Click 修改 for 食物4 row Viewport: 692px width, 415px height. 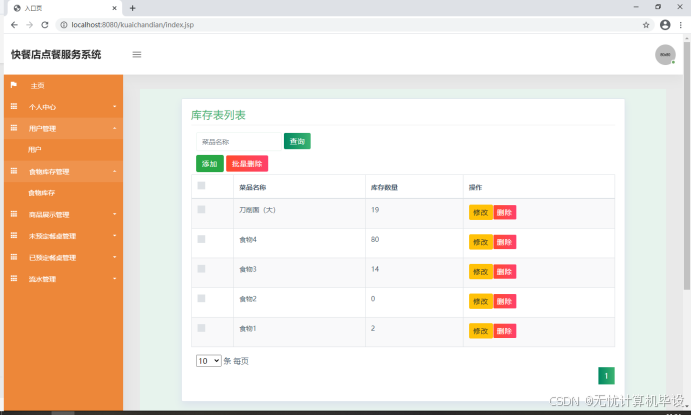click(x=481, y=242)
